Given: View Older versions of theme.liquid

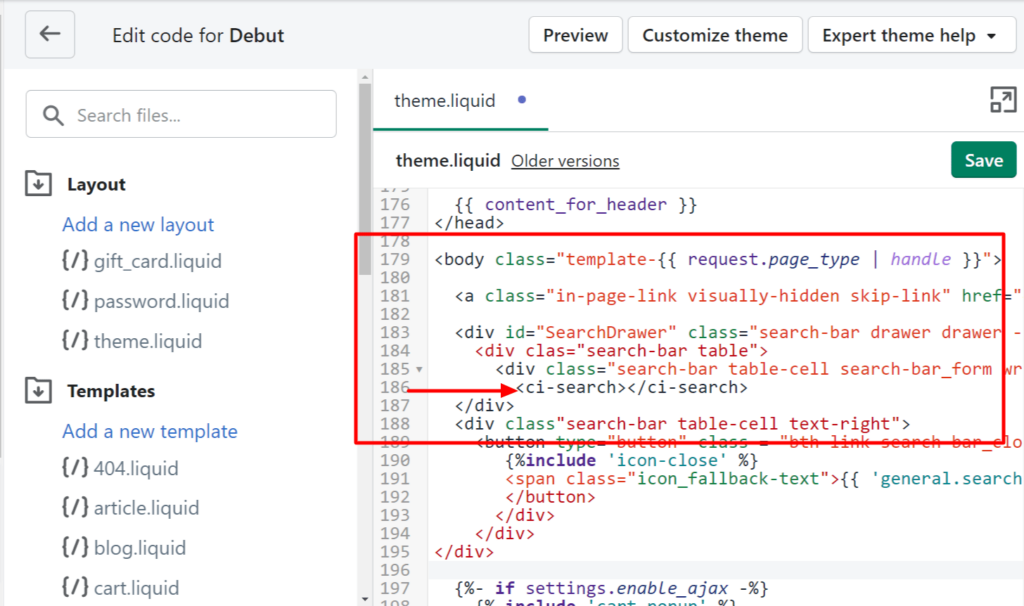Looking at the screenshot, I should pyautogui.click(x=564, y=160).
